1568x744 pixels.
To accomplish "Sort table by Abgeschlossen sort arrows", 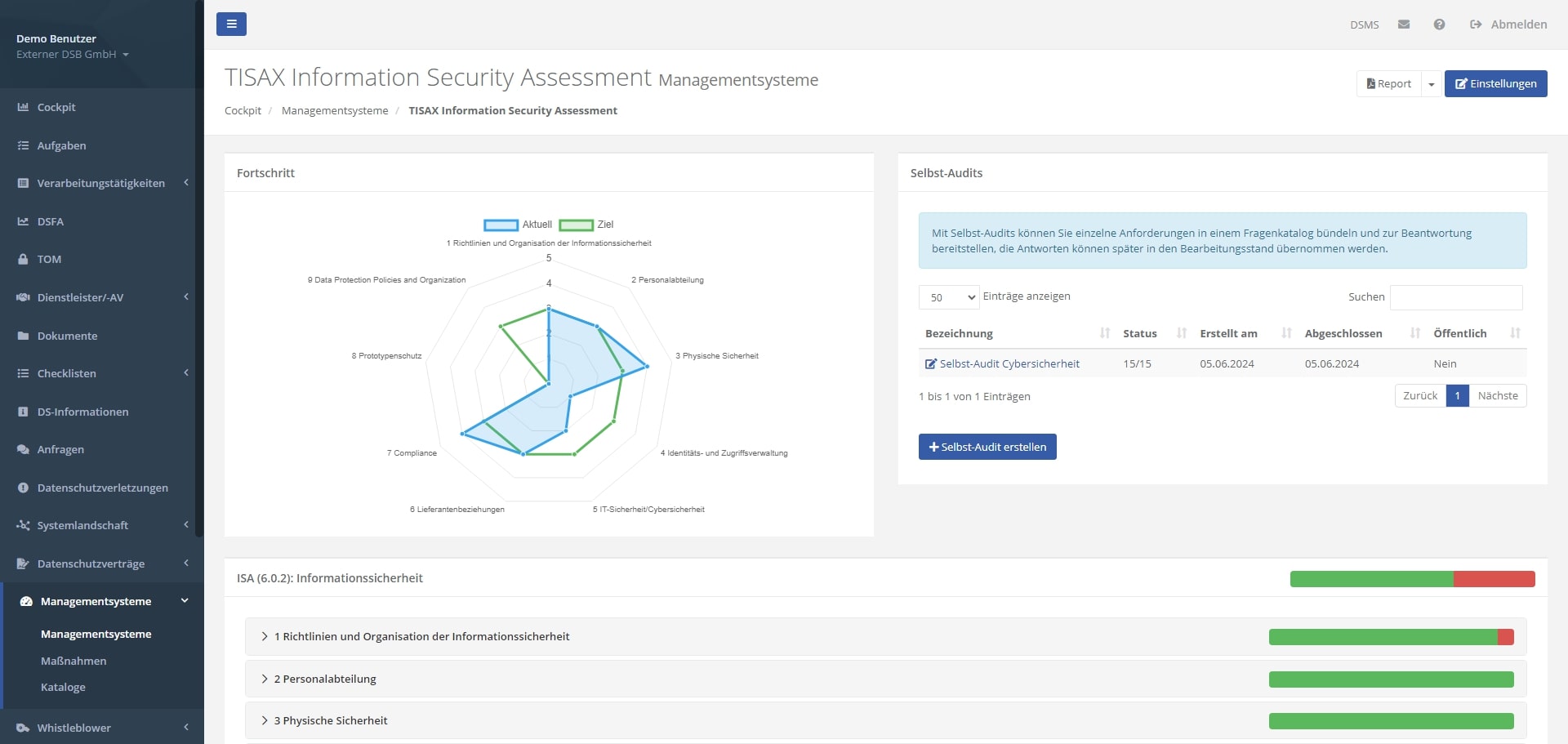I will click(1414, 333).
